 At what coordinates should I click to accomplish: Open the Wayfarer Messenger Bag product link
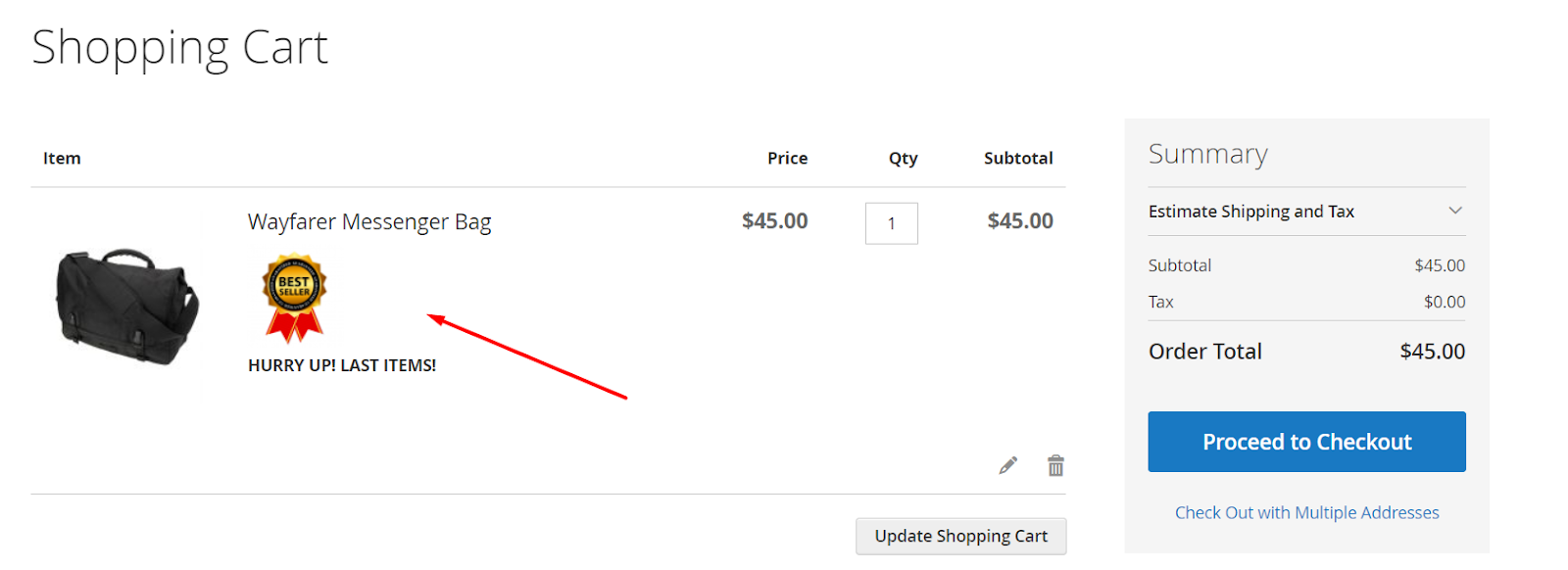pos(369,222)
